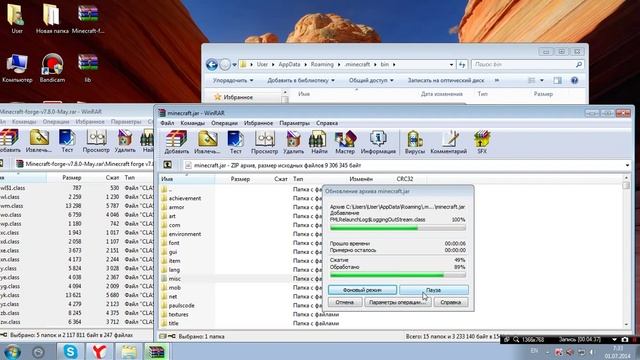Click the Skype taskbar icon

point(70,351)
